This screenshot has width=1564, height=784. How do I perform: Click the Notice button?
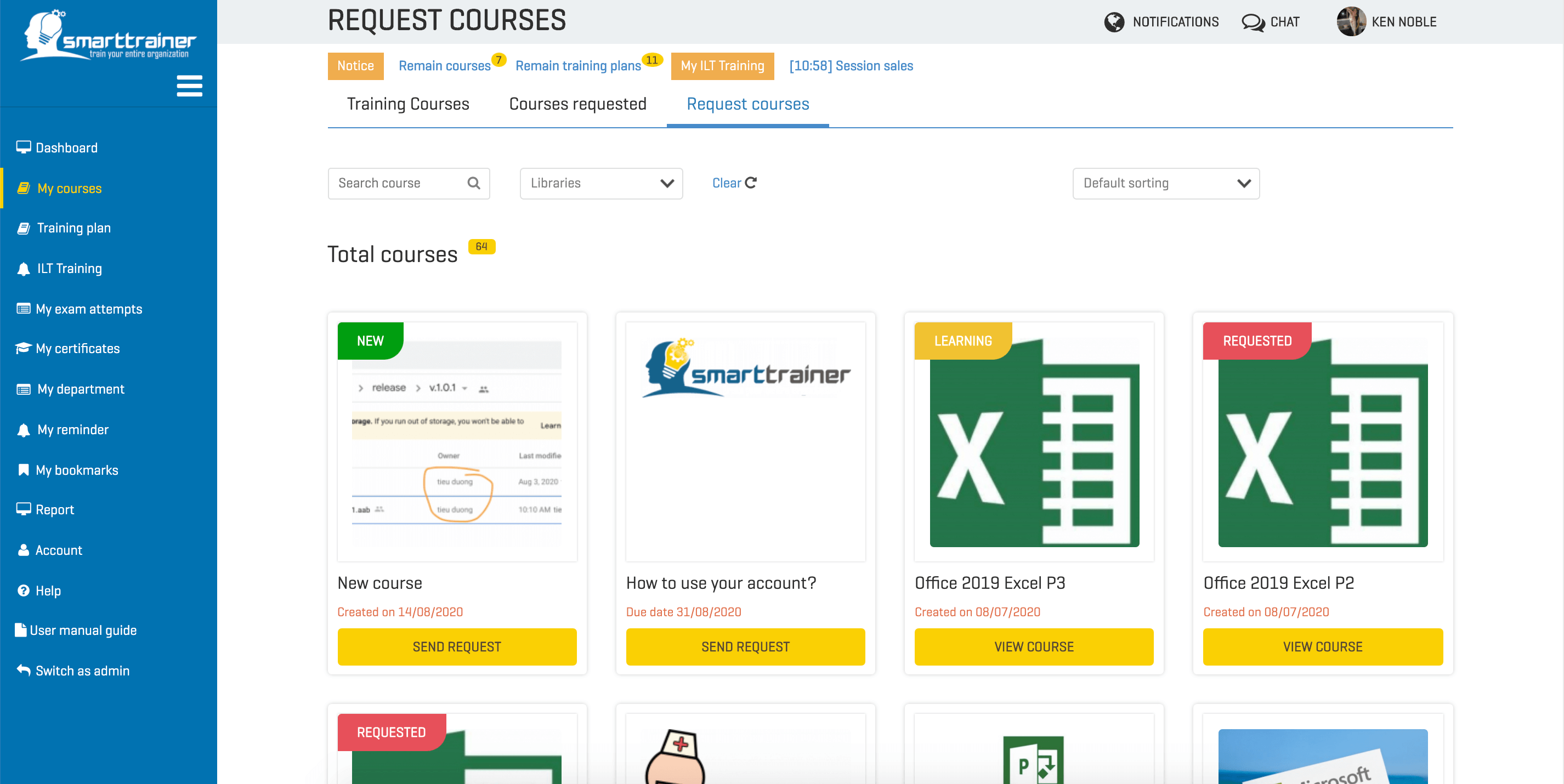pos(356,66)
